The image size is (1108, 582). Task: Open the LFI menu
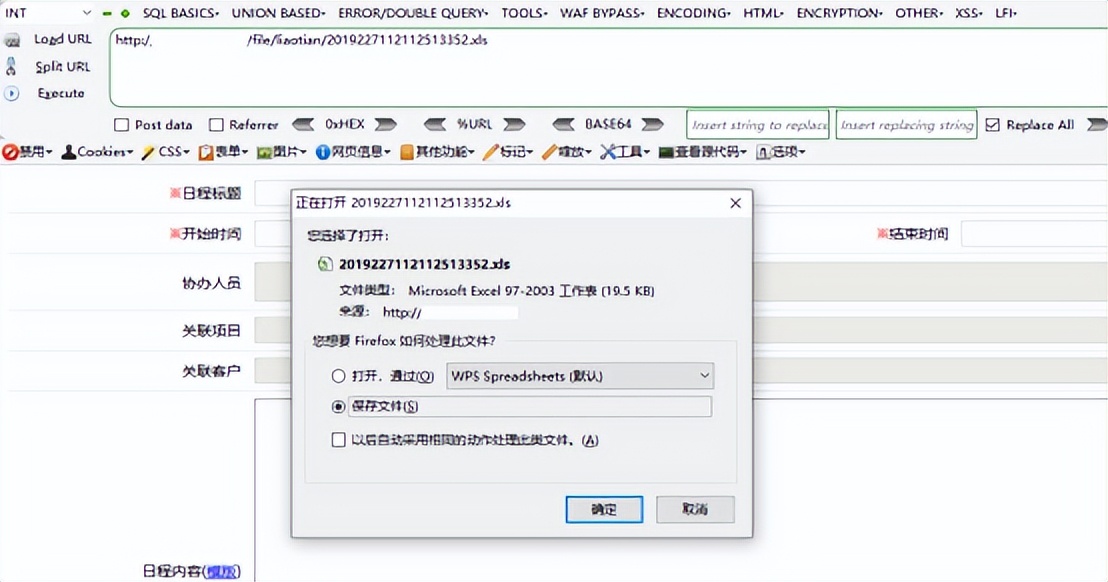coord(1006,13)
